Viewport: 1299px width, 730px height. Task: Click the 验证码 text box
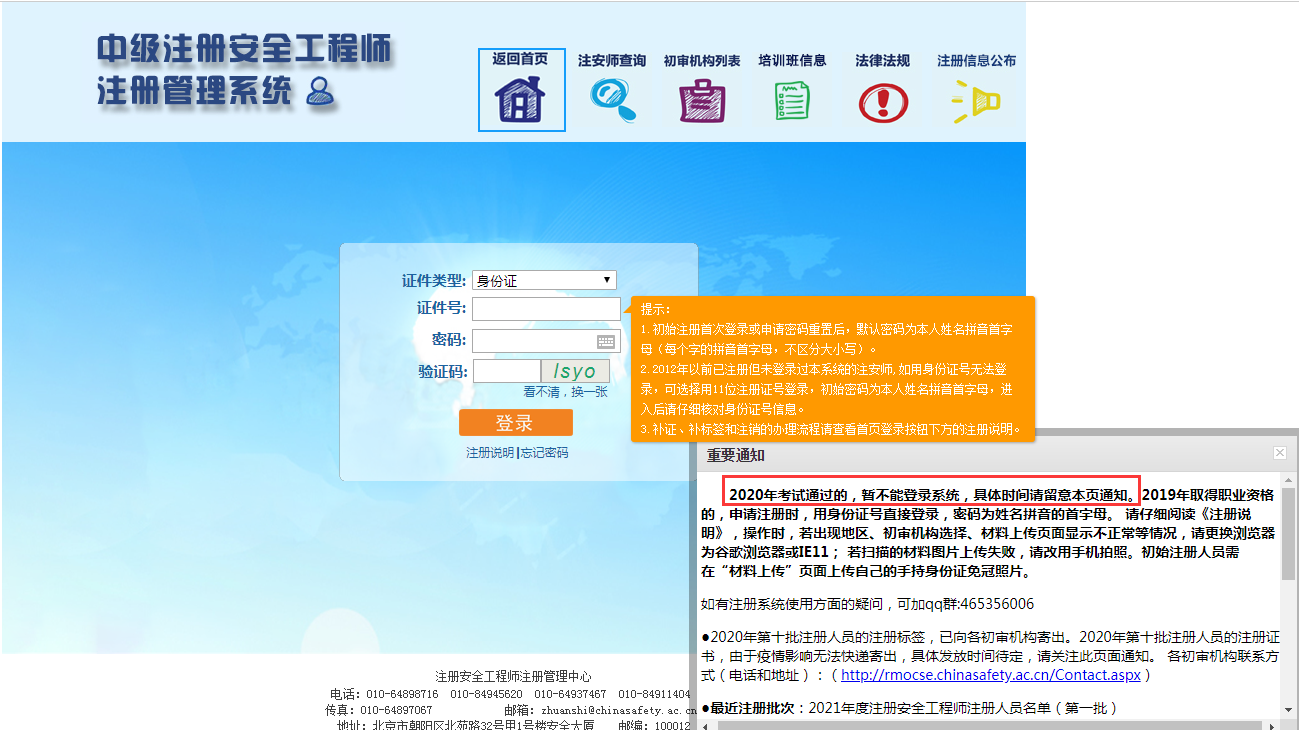pos(506,372)
